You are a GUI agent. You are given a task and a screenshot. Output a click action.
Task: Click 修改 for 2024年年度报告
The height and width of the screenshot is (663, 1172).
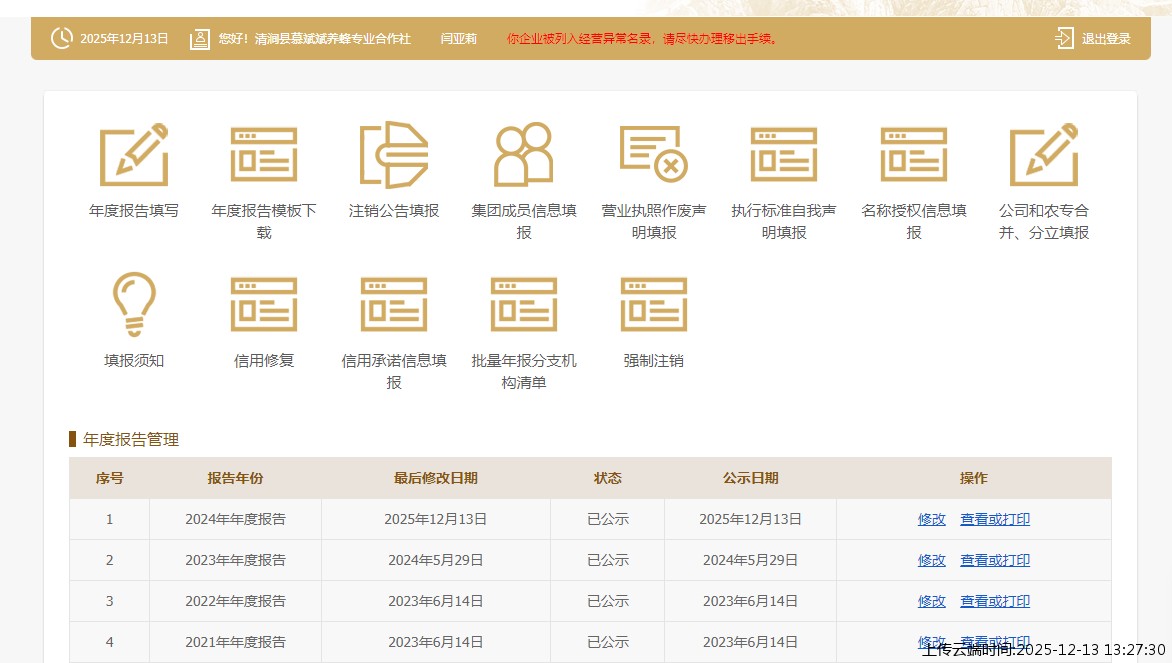point(932,519)
